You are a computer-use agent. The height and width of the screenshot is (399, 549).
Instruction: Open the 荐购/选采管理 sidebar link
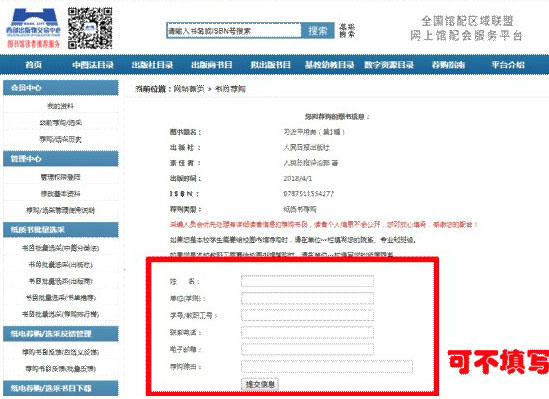tap(61, 210)
